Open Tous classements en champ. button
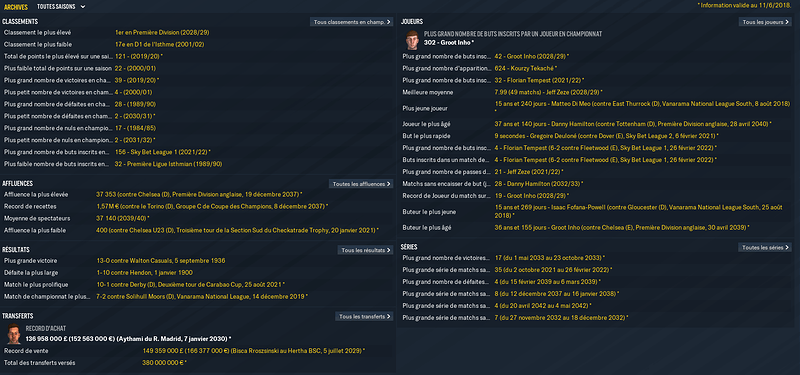The width and height of the screenshot is (800, 375). (x=352, y=22)
